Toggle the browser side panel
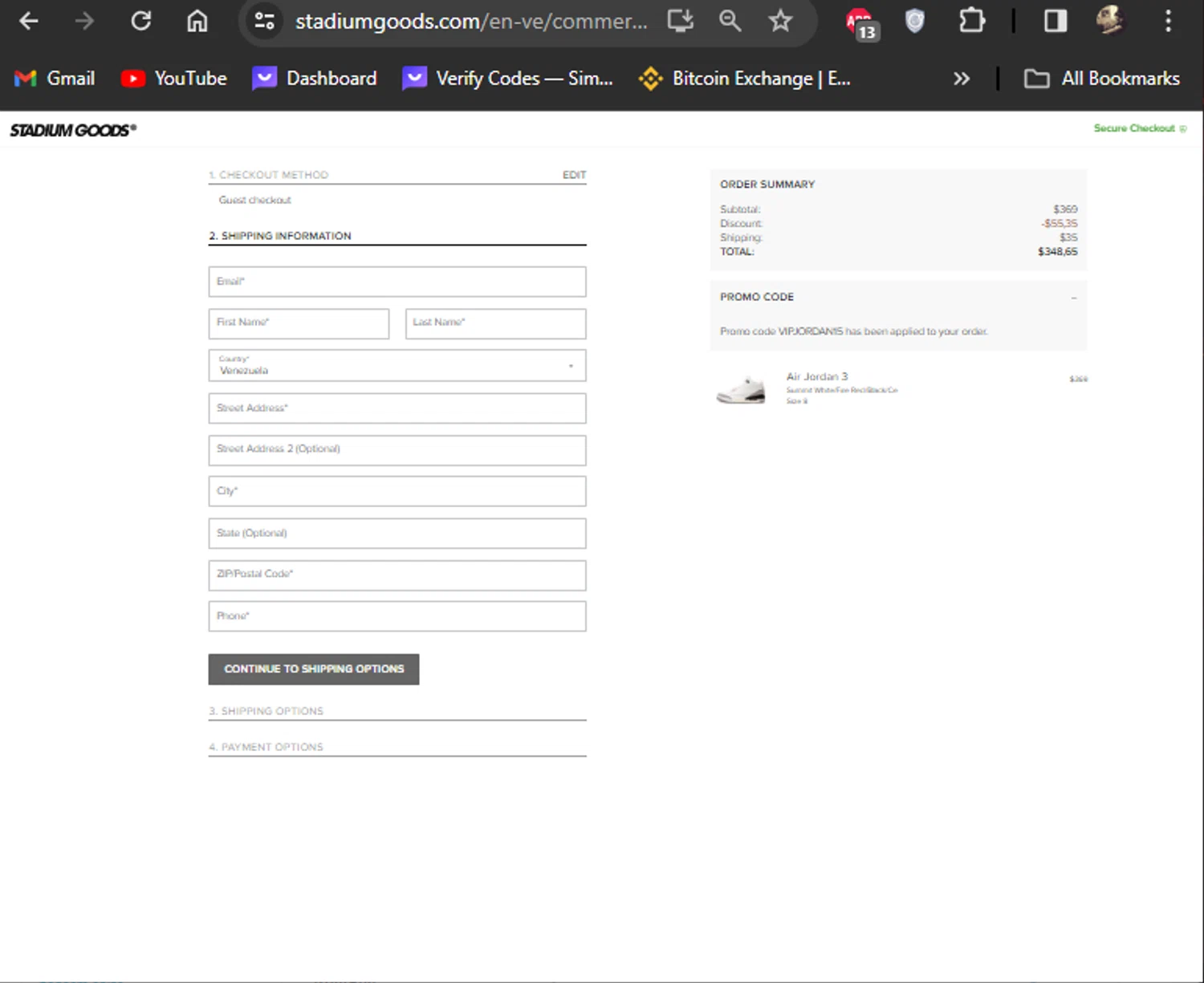1204x983 pixels. 1055,21
